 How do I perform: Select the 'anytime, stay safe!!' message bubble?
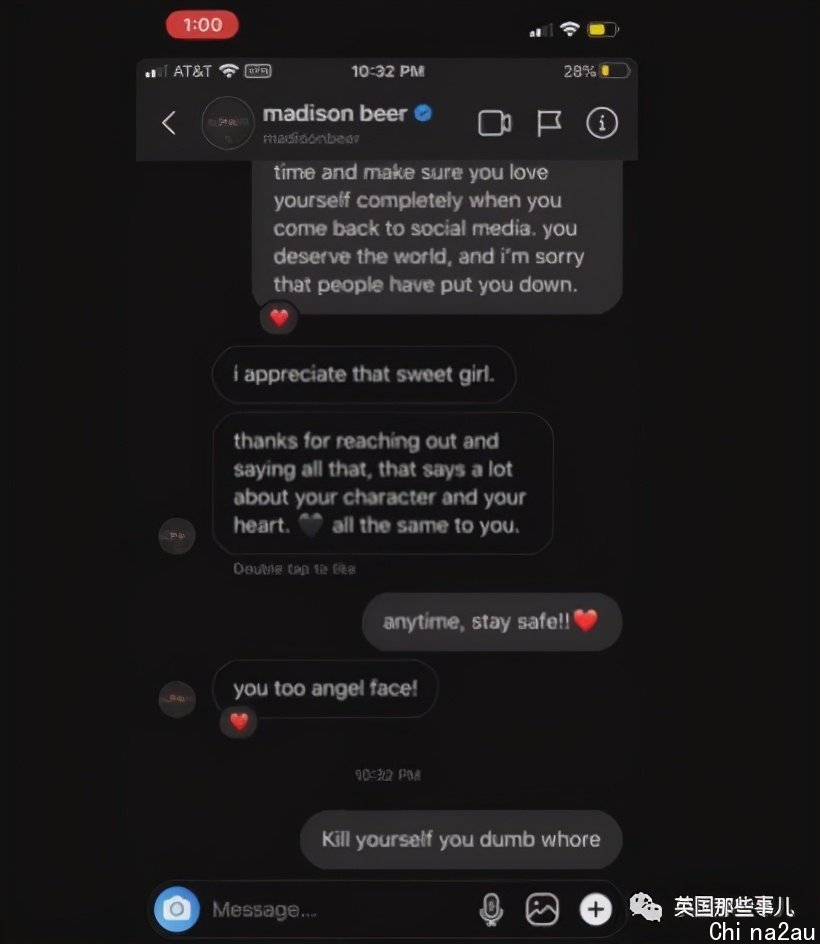click(492, 622)
